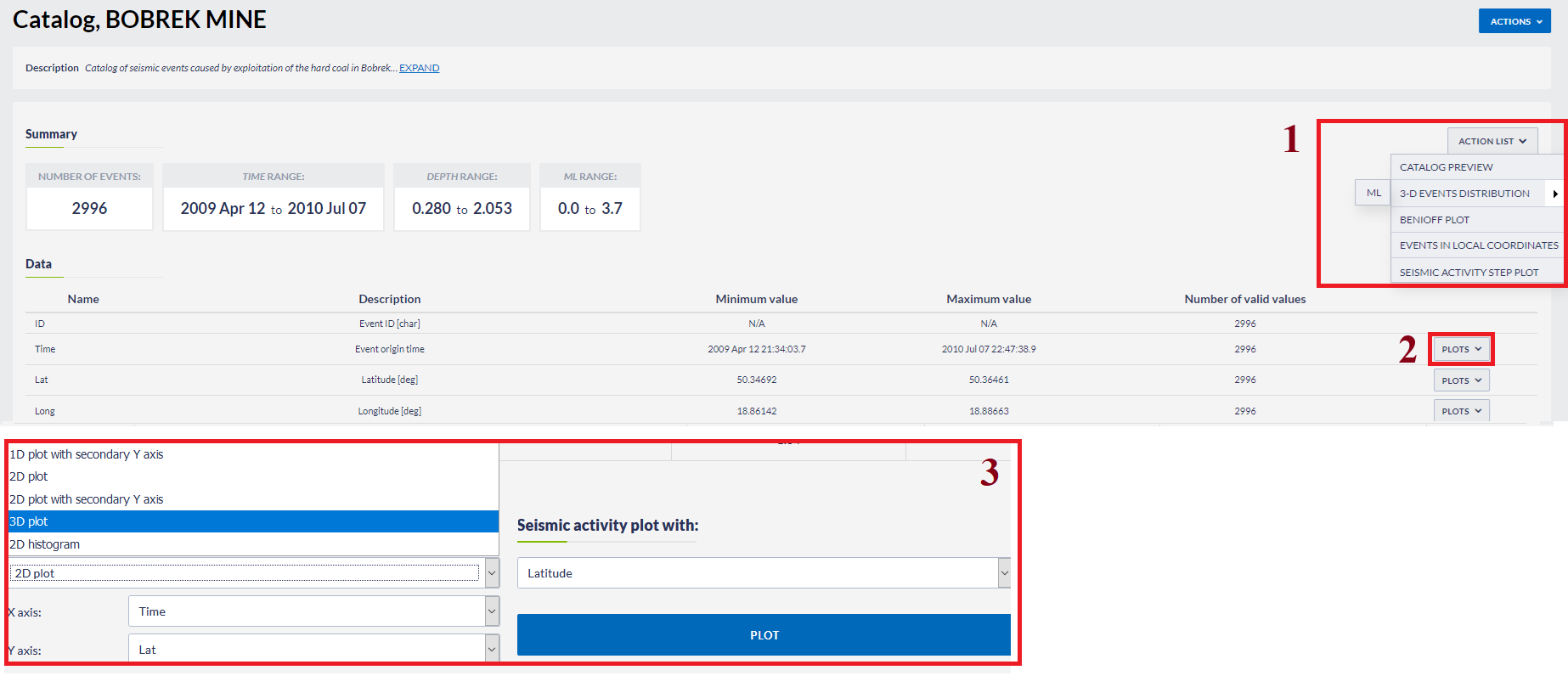The width and height of the screenshot is (1568, 687).
Task: Open the X axis Time dropdown
Action: coord(313,611)
